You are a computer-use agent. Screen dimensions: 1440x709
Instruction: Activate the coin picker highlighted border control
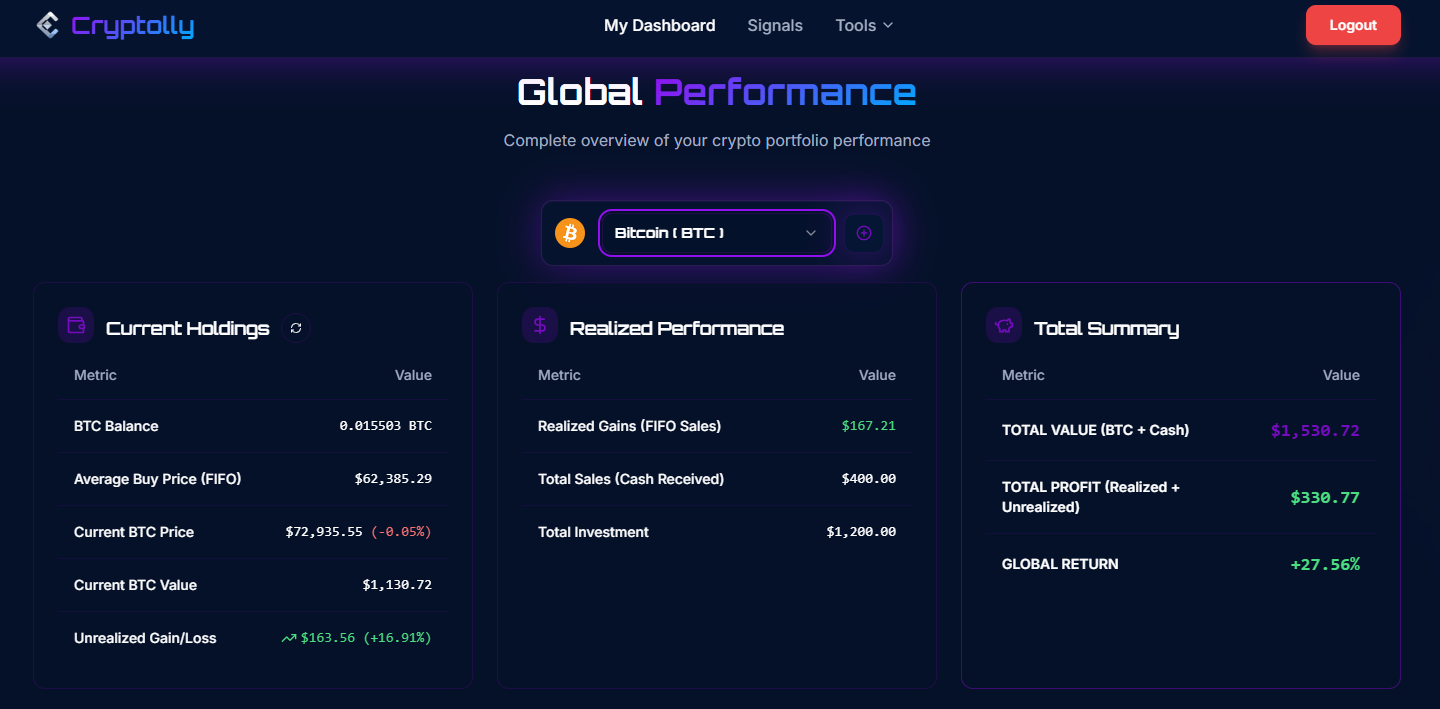(x=716, y=232)
